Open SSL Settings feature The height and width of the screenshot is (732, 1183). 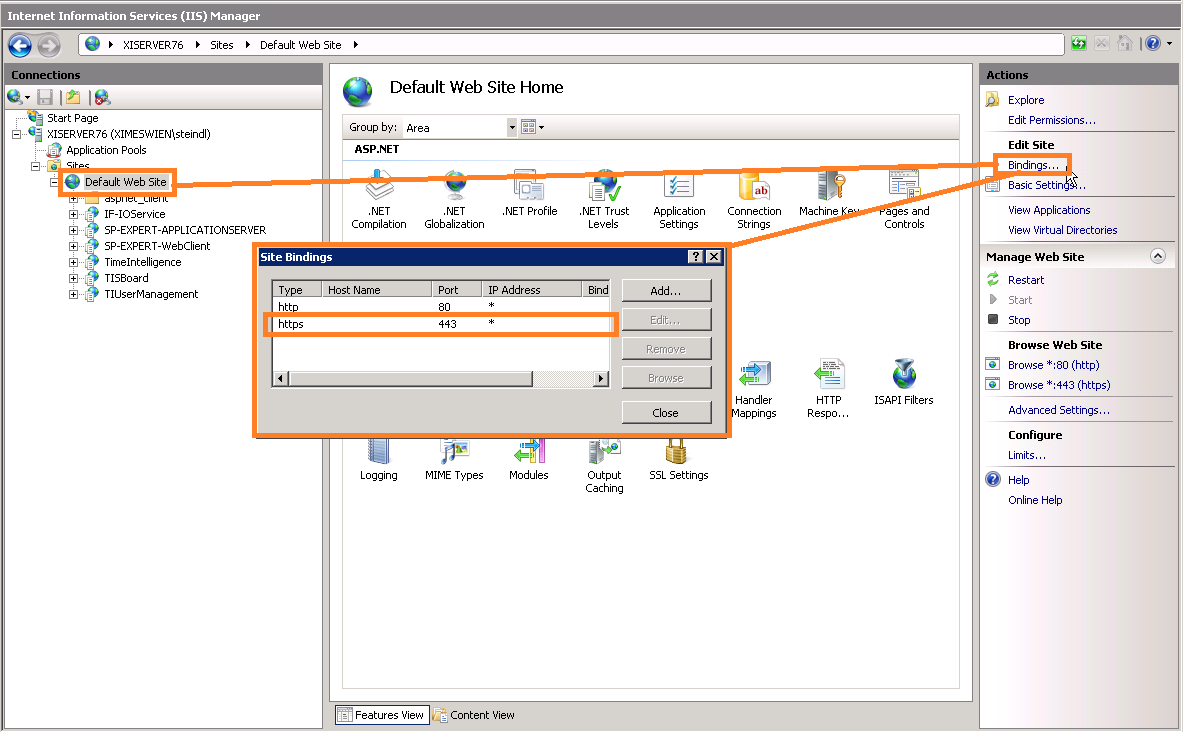[678, 460]
